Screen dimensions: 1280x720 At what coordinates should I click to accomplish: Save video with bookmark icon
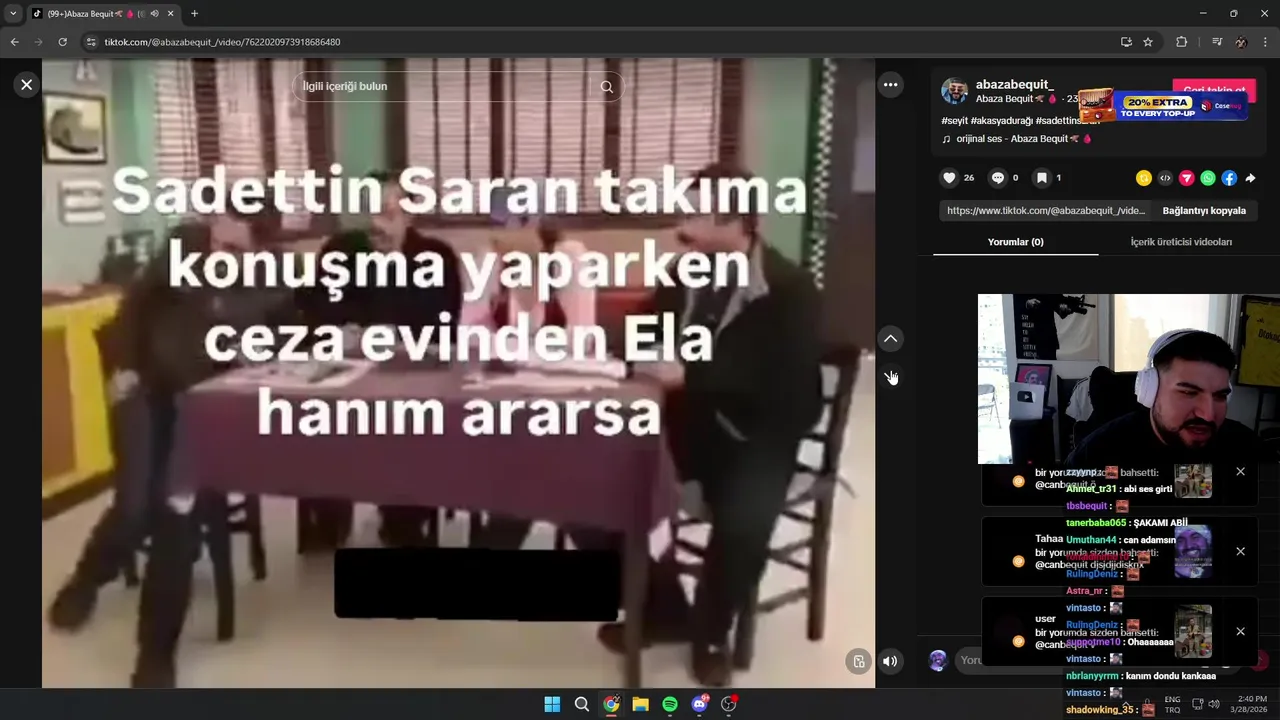pos(1041,178)
